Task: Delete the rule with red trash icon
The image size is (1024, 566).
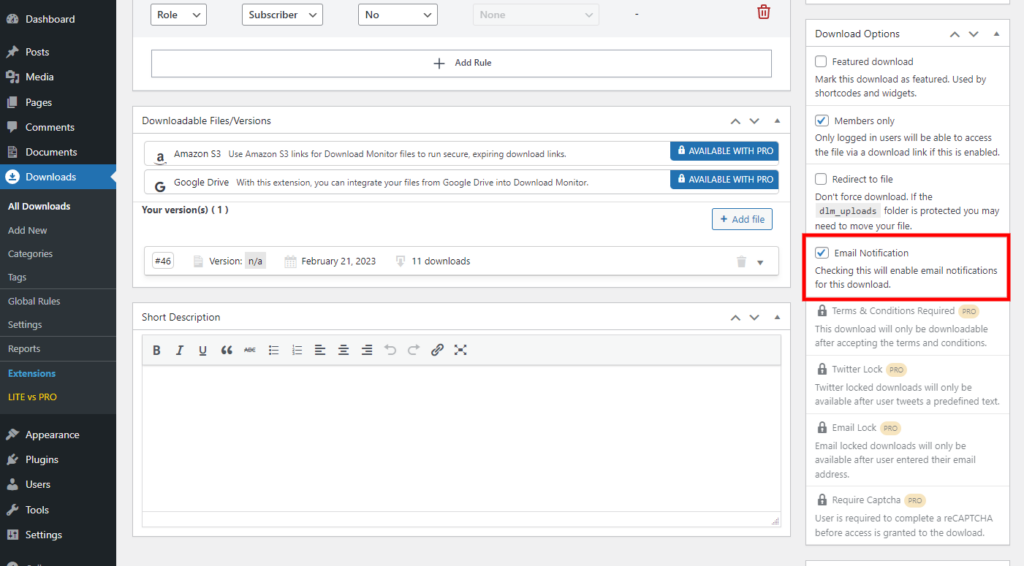Action: [x=763, y=12]
